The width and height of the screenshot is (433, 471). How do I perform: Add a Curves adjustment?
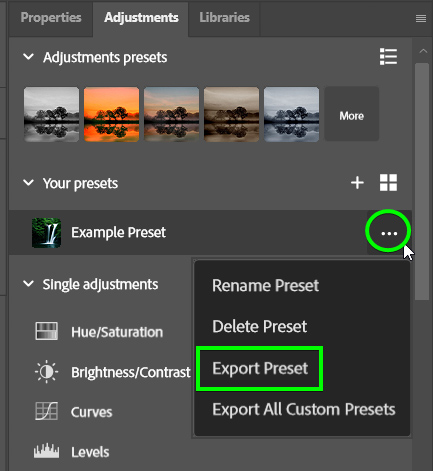coord(74,412)
